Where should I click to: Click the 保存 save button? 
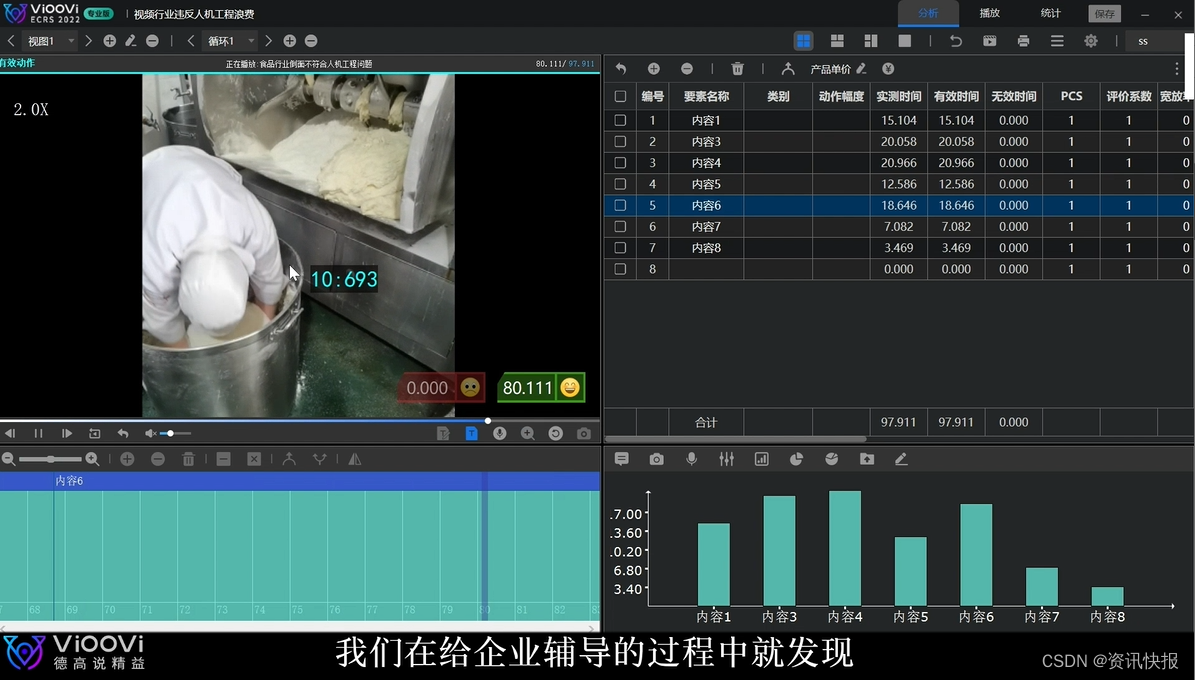tap(1104, 14)
